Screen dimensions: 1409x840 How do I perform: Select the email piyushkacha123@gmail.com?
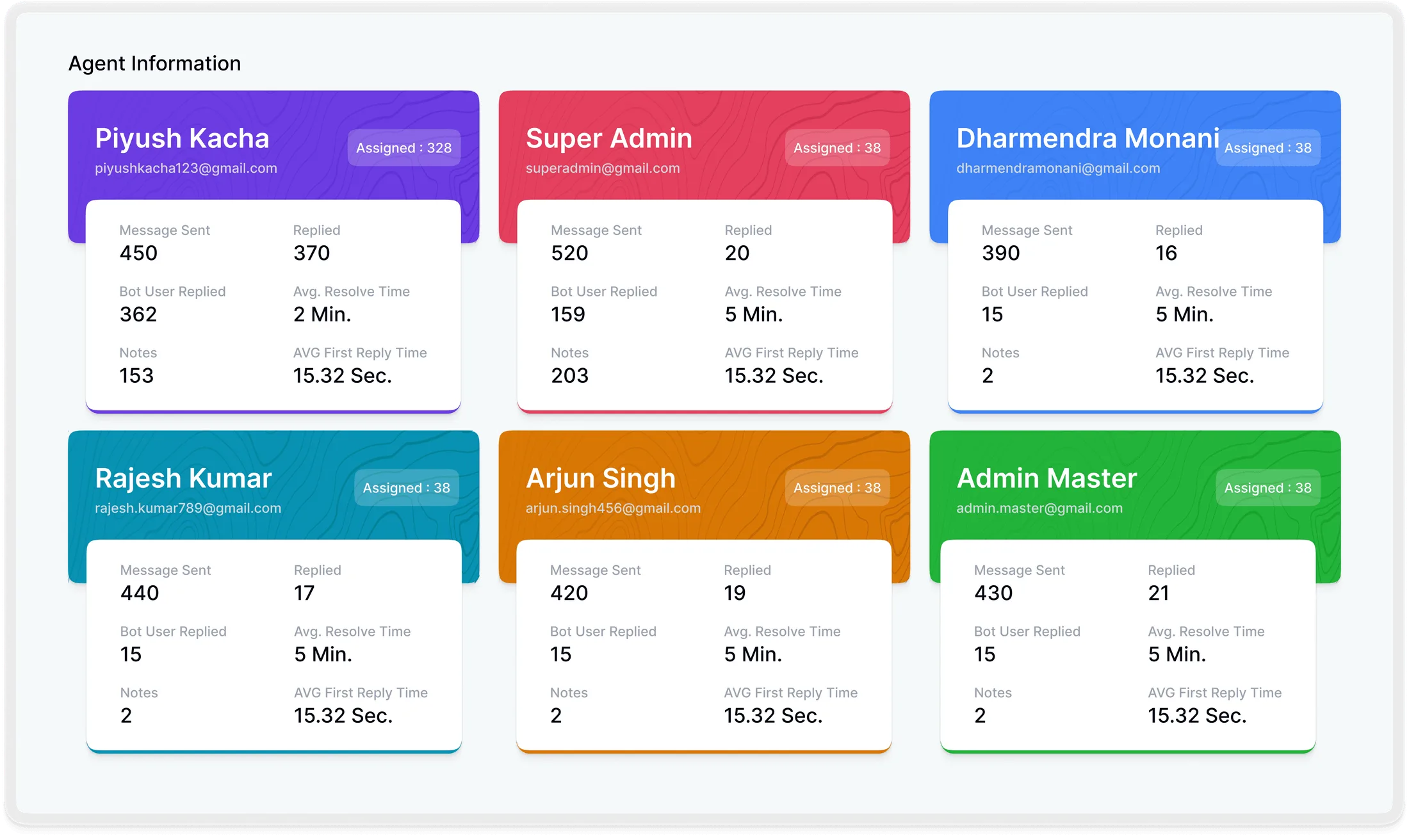click(x=186, y=168)
